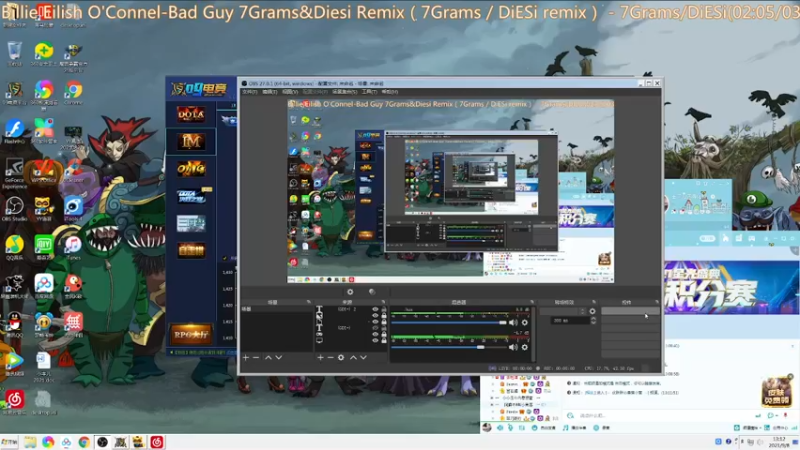Toggle lock of display capture source
This screenshot has height=450, width=800.
tap(384, 340)
